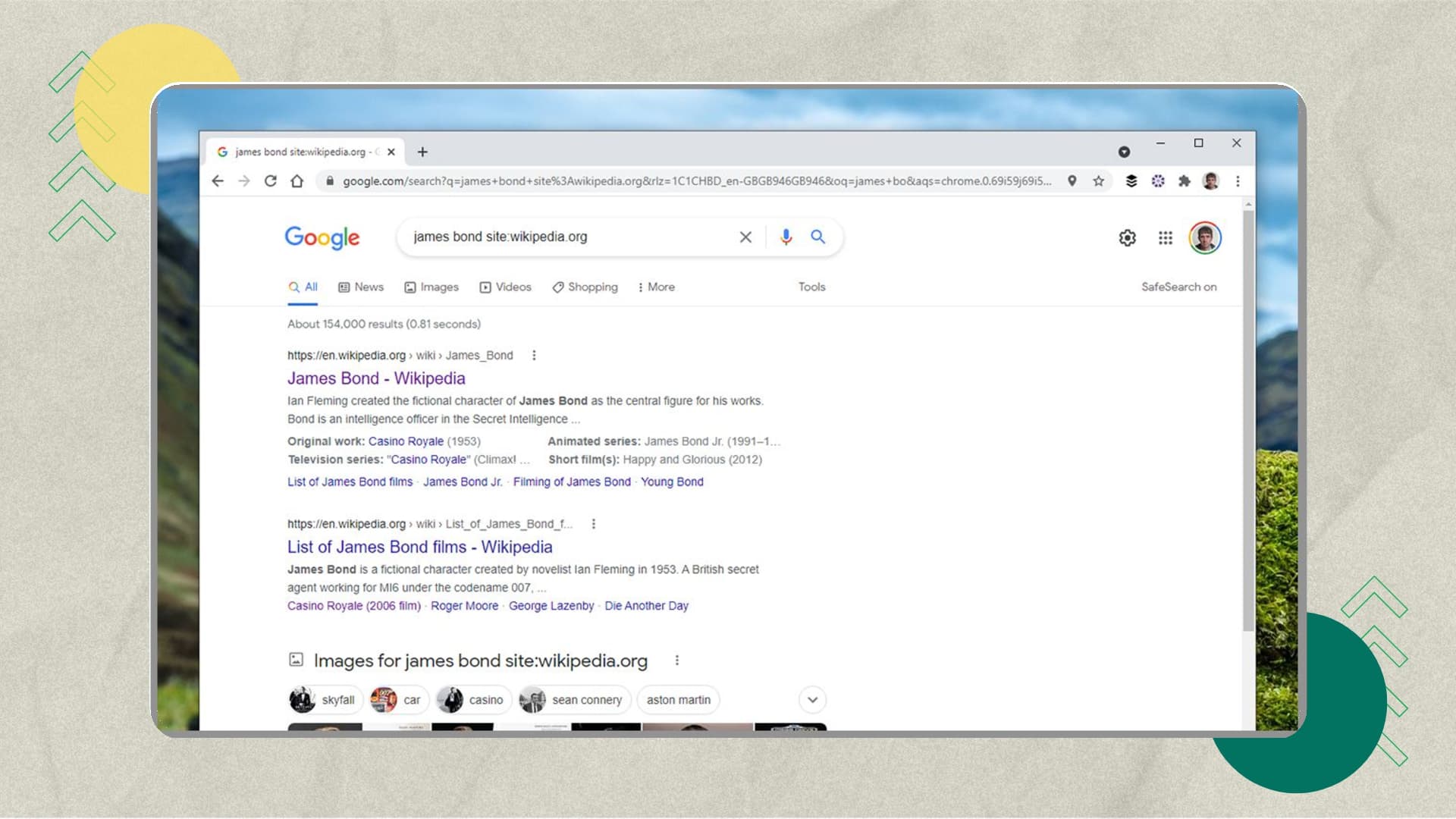Open the Tools filter options
Viewport: 1456px width, 819px height.
pyautogui.click(x=811, y=287)
